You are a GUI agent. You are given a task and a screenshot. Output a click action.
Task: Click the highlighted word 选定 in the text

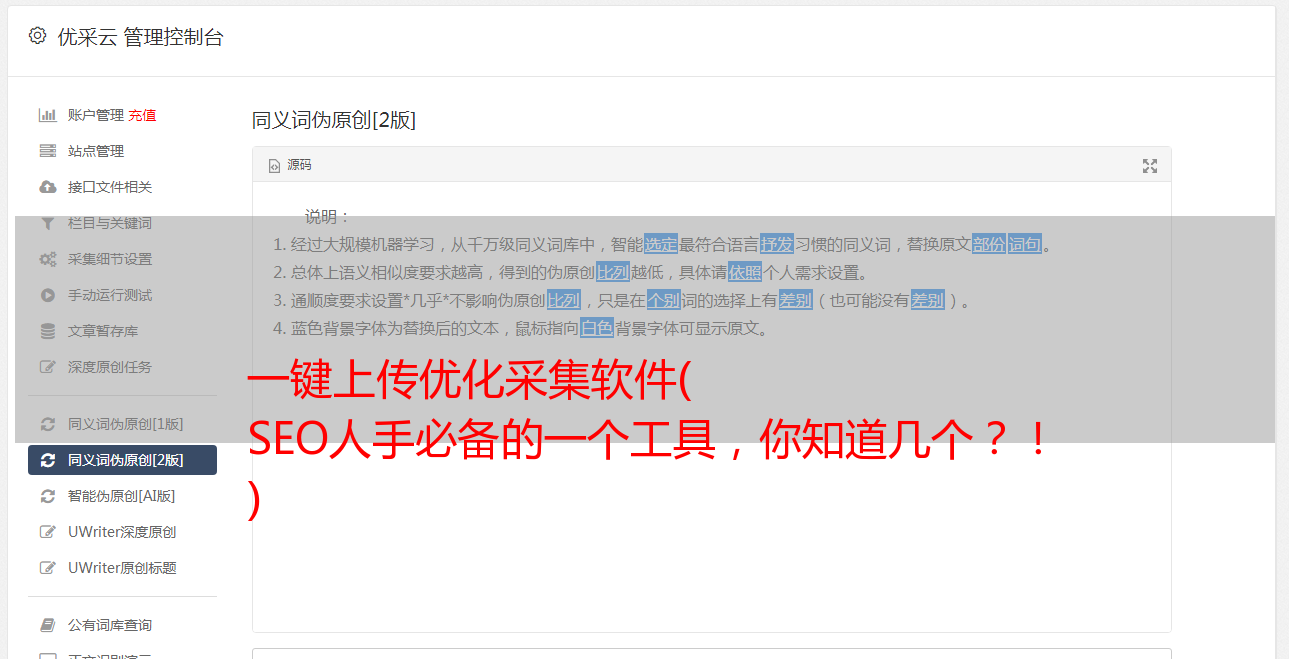[x=661, y=244]
